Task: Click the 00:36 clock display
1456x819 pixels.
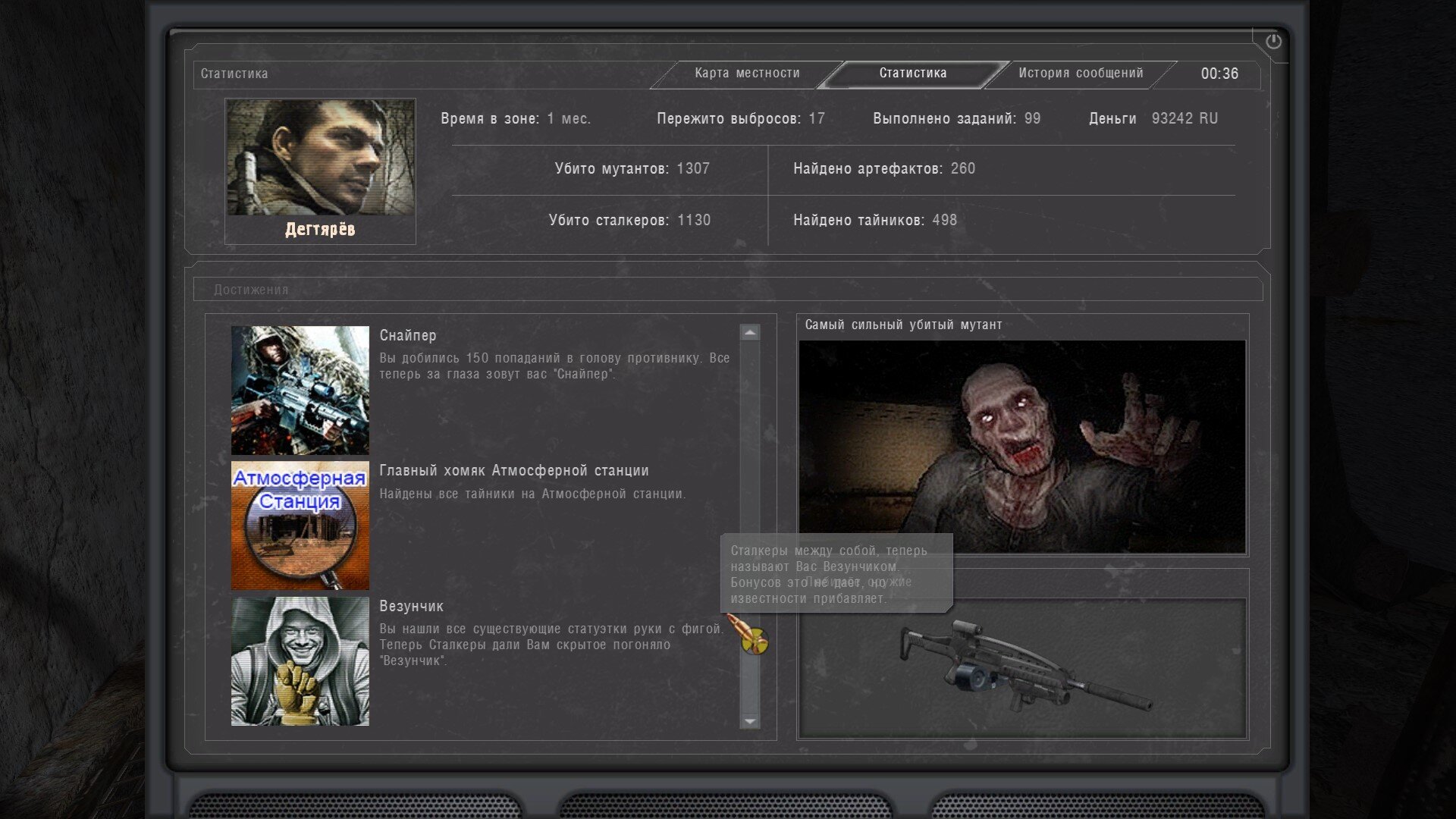Action: coord(1219,74)
